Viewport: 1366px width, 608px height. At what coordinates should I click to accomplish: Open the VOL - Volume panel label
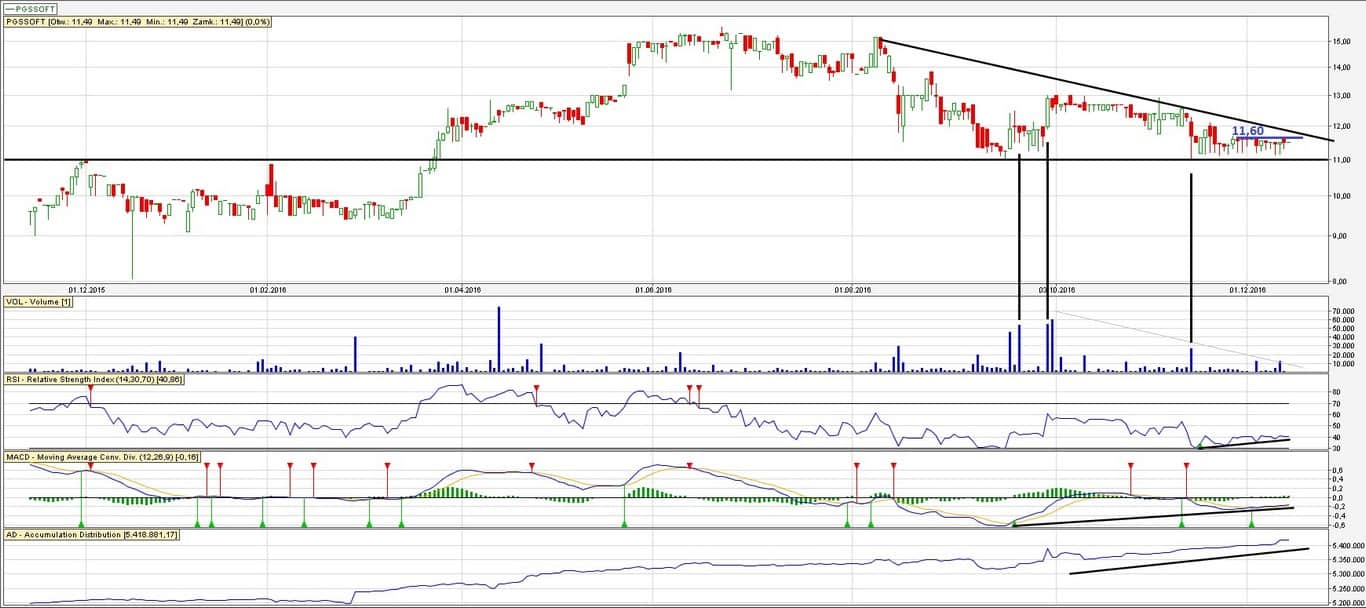pyautogui.click(x=39, y=301)
